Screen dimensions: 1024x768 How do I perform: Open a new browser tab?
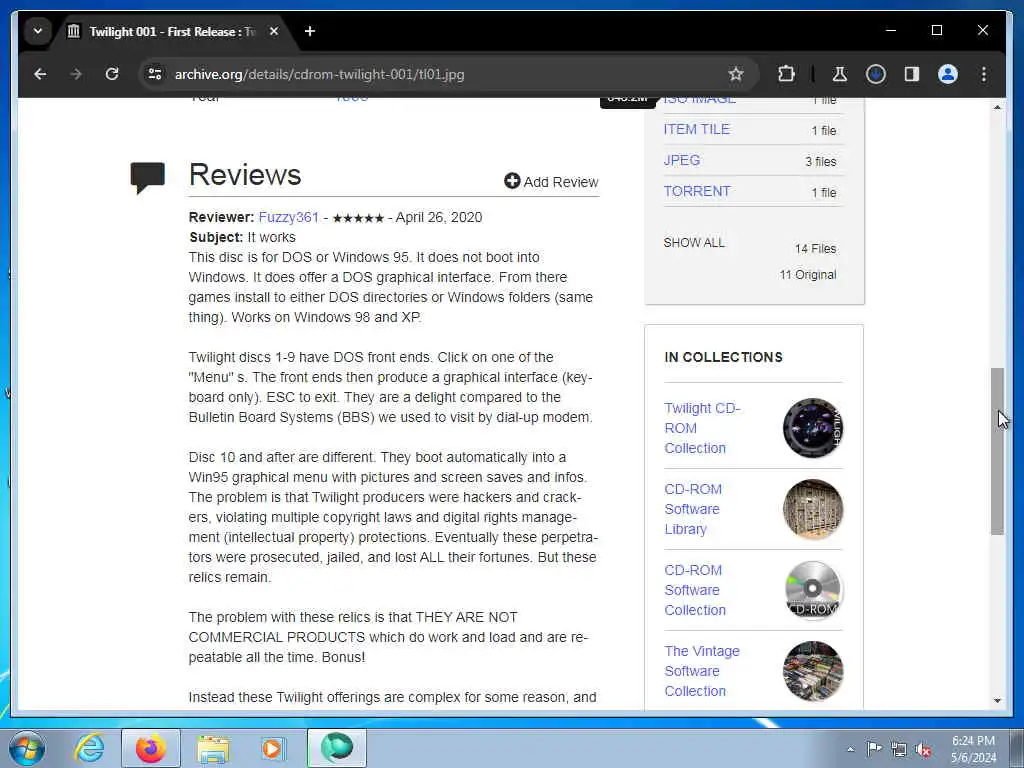[310, 31]
